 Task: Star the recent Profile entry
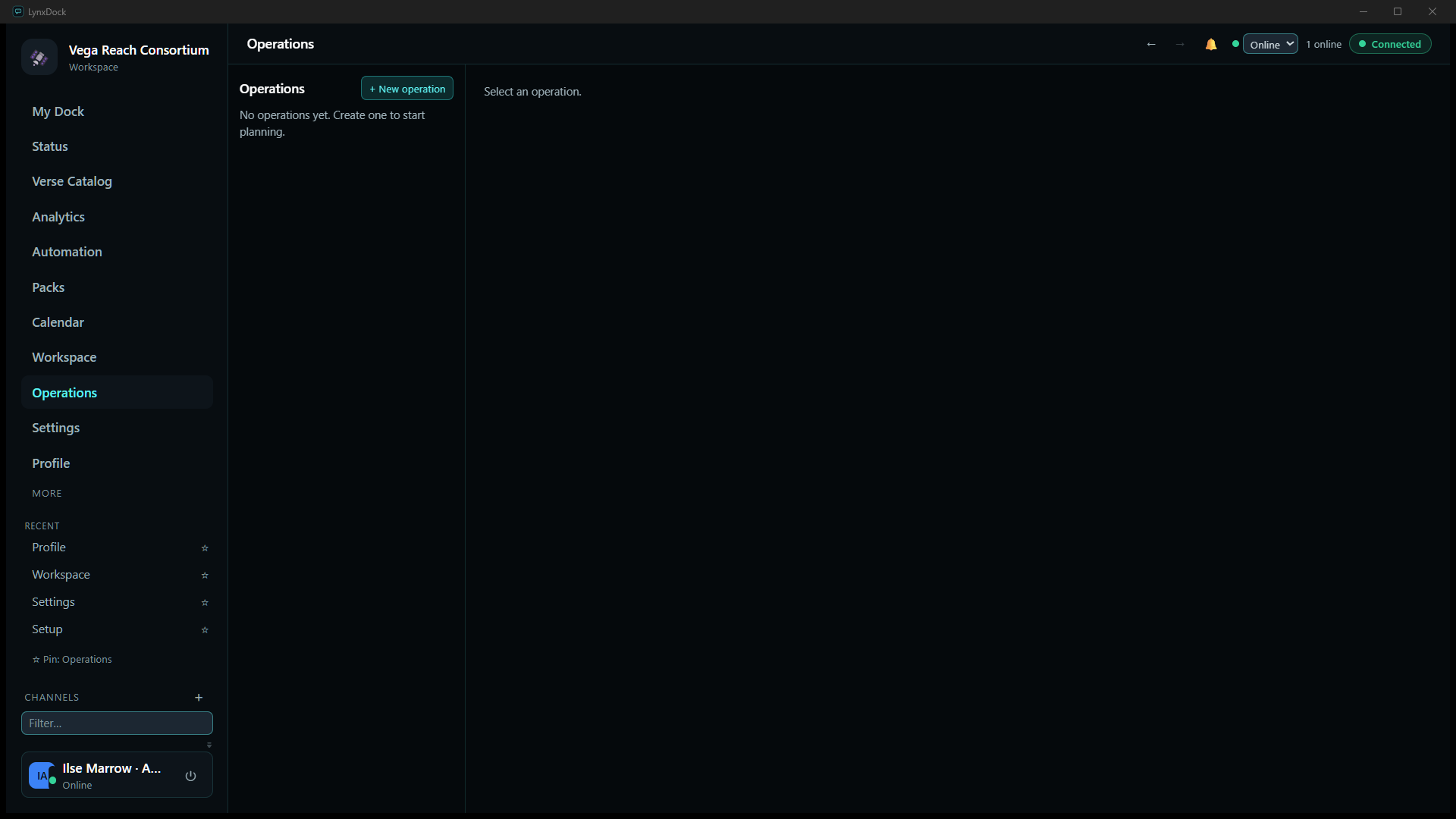click(x=205, y=548)
